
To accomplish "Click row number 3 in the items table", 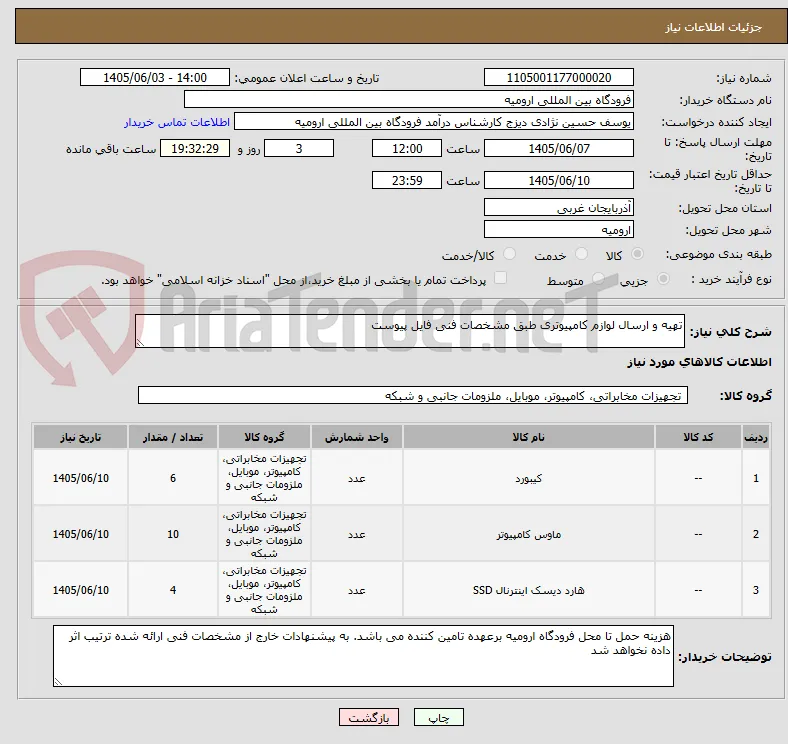I will 756,590.
